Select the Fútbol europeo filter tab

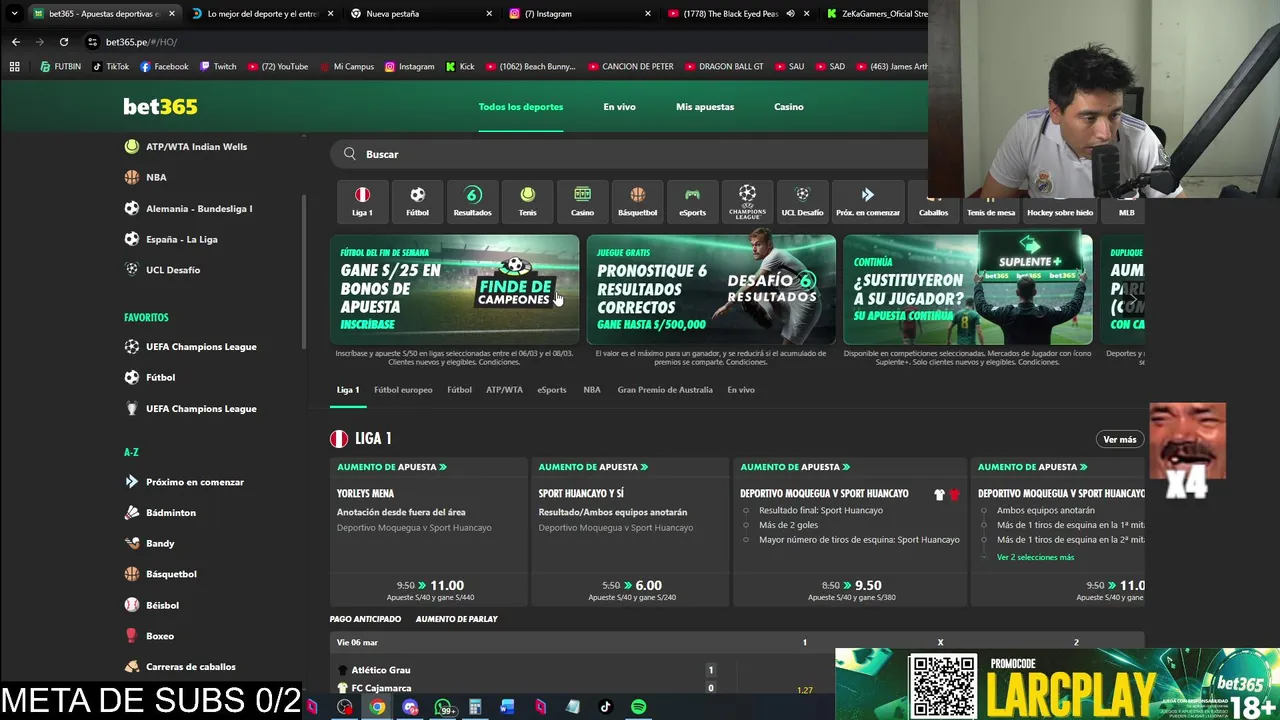click(x=403, y=390)
